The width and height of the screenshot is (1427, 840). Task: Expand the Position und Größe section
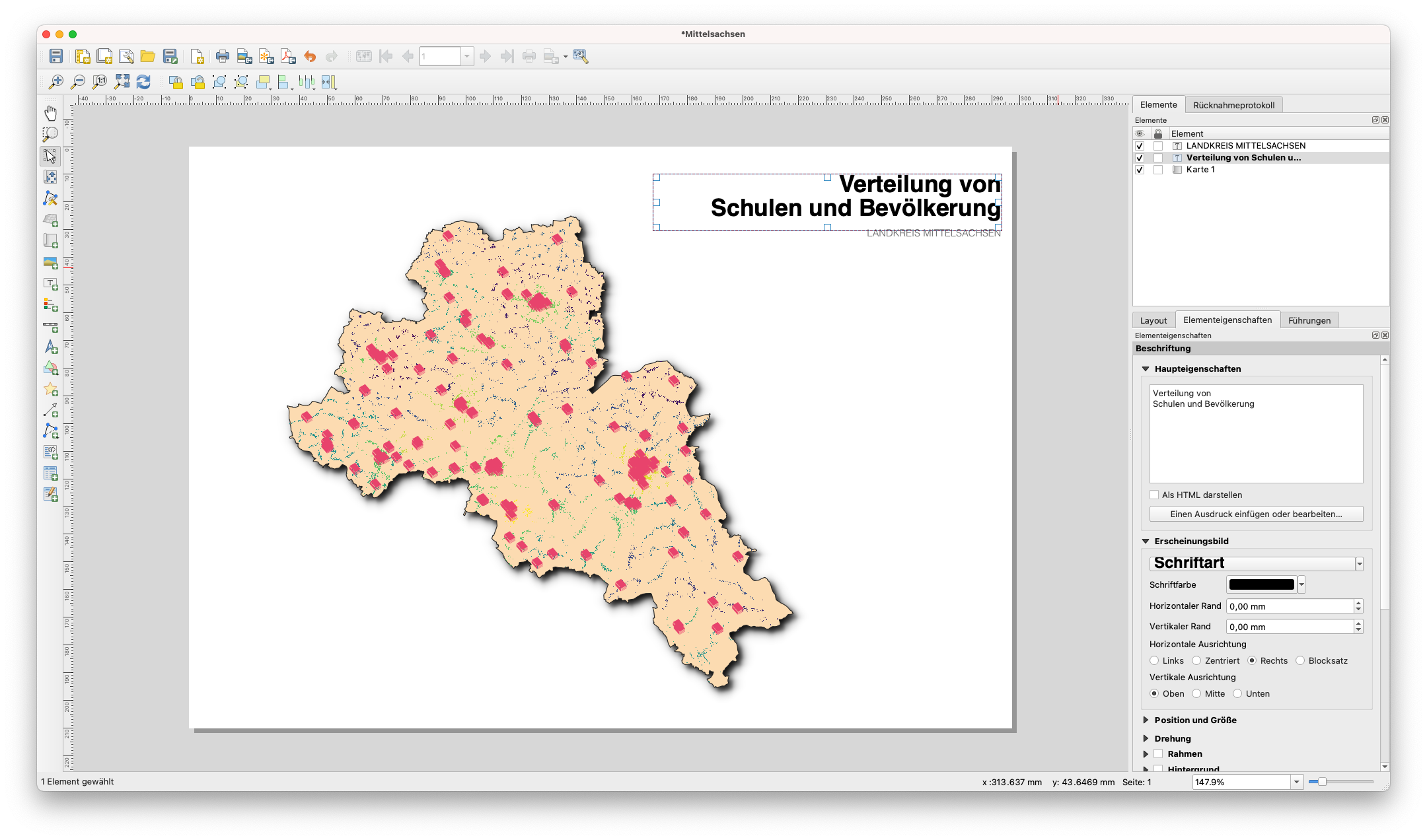[x=1146, y=720]
